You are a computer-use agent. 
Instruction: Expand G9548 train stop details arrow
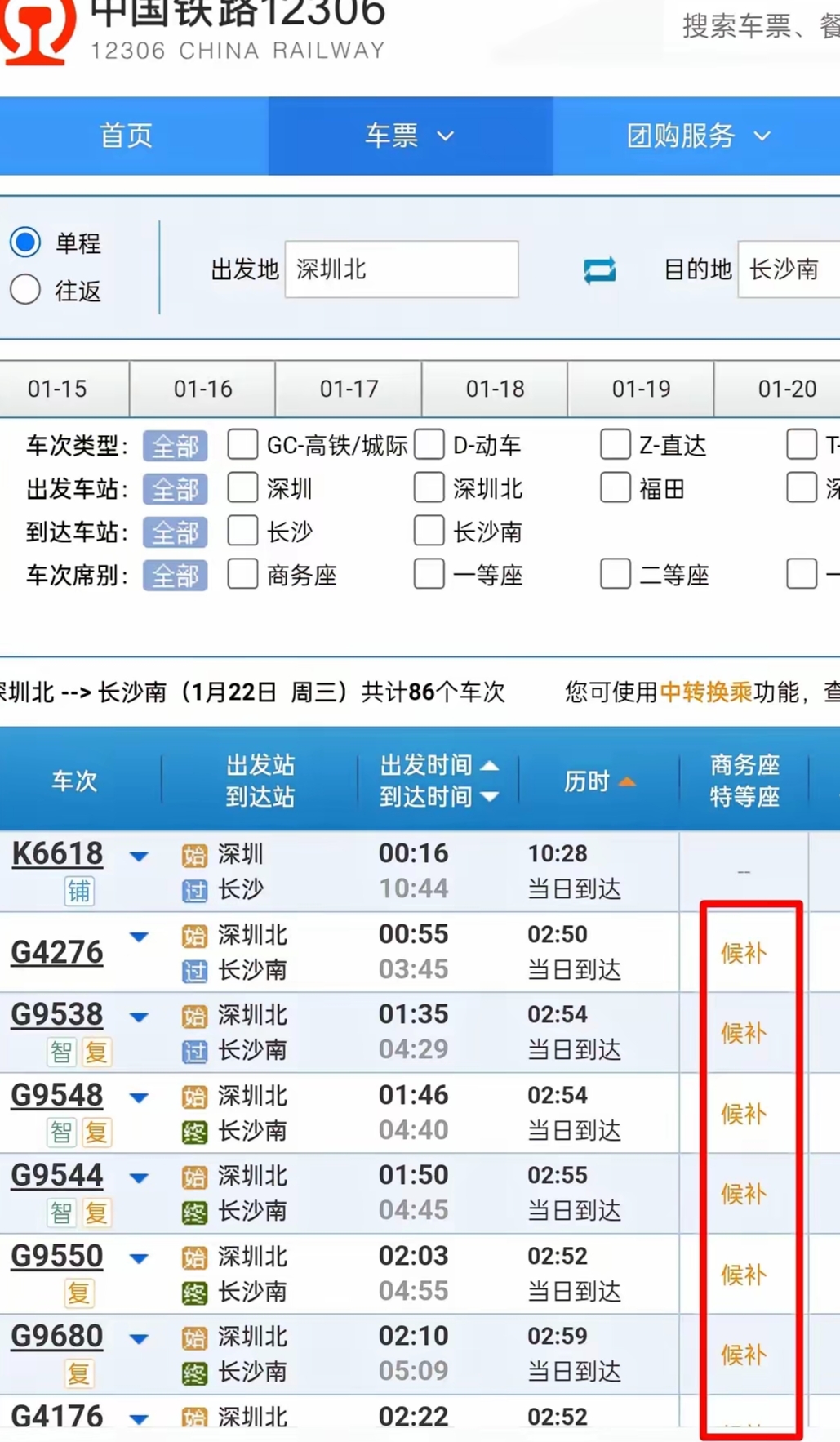point(139,1098)
